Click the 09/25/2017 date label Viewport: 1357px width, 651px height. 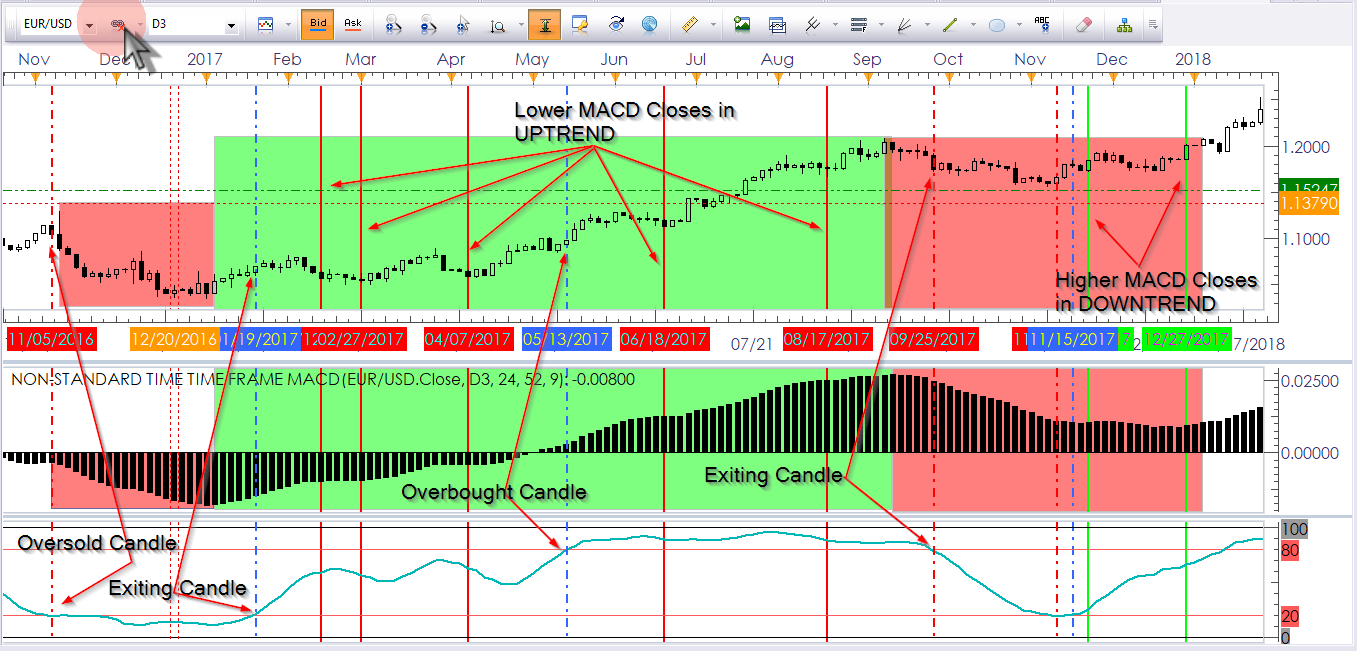tap(933, 340)
